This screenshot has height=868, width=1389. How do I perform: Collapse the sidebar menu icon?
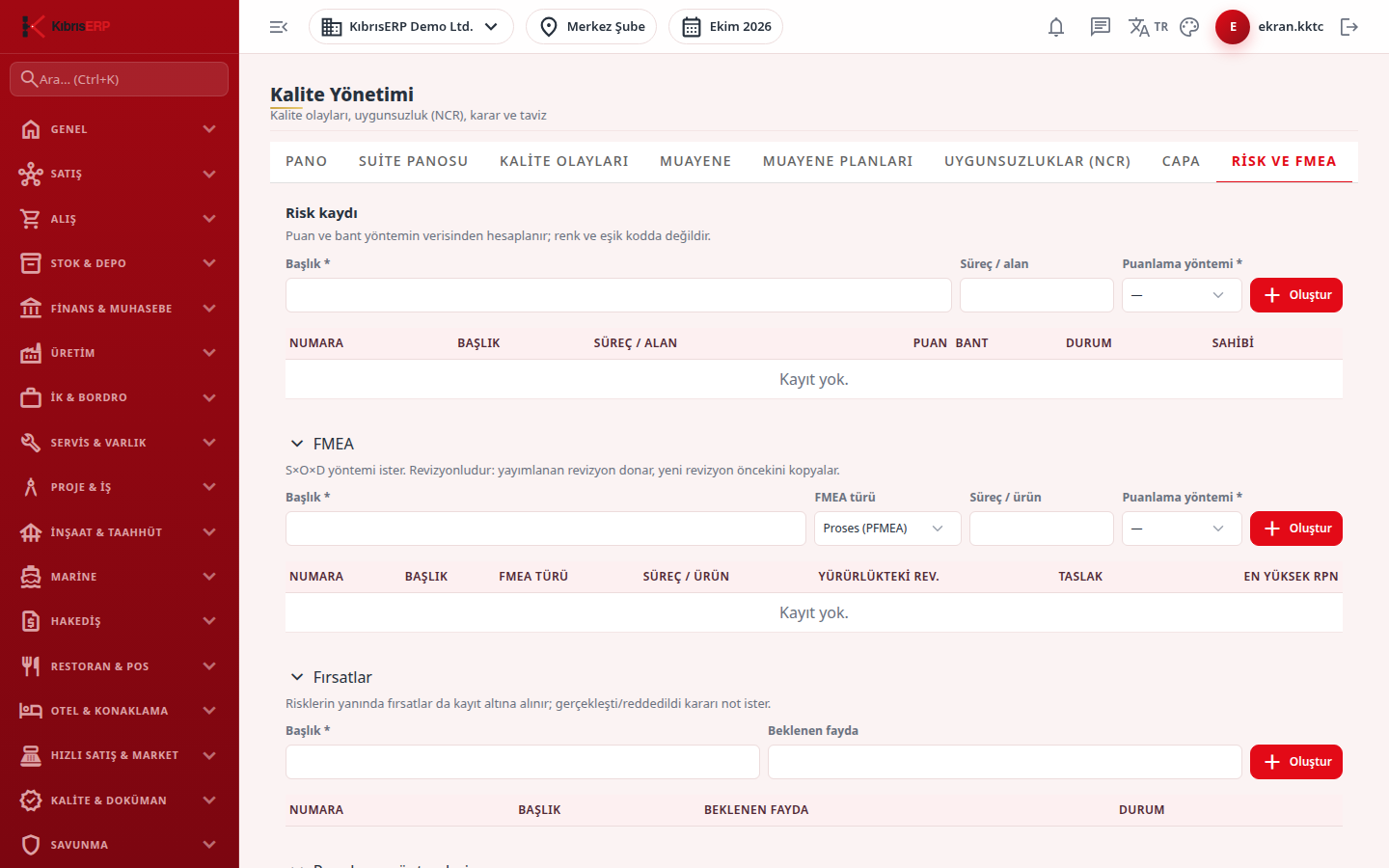click(279, 27)
